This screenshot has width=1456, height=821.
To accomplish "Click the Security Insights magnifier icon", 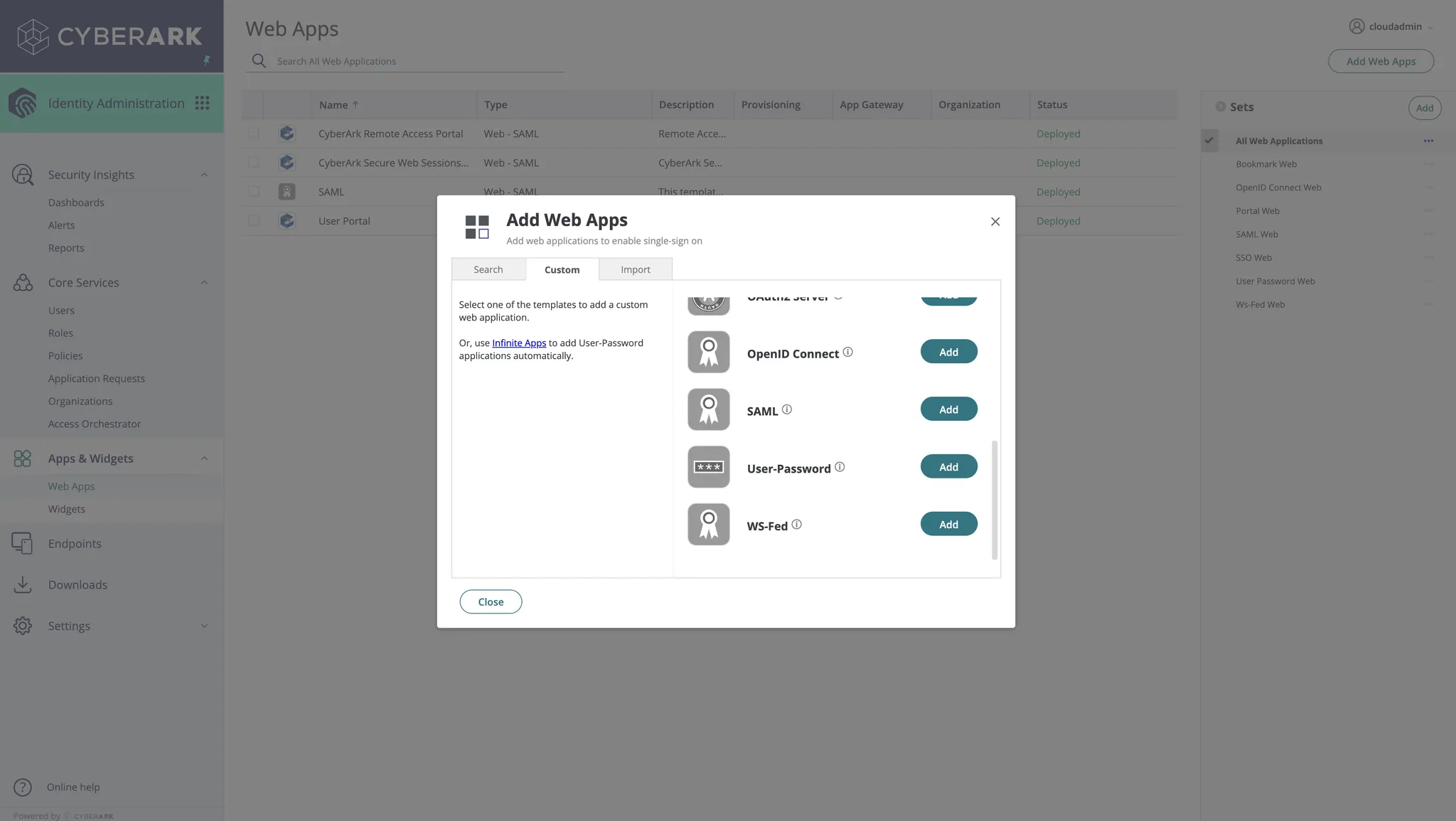I will click(x=23, y=175).
